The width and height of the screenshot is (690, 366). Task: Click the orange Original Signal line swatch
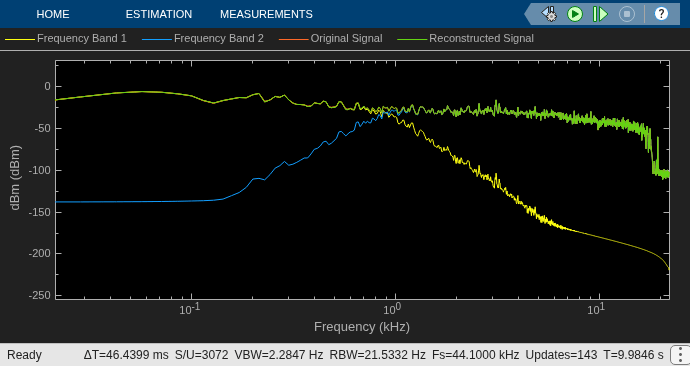coord(294,39)
